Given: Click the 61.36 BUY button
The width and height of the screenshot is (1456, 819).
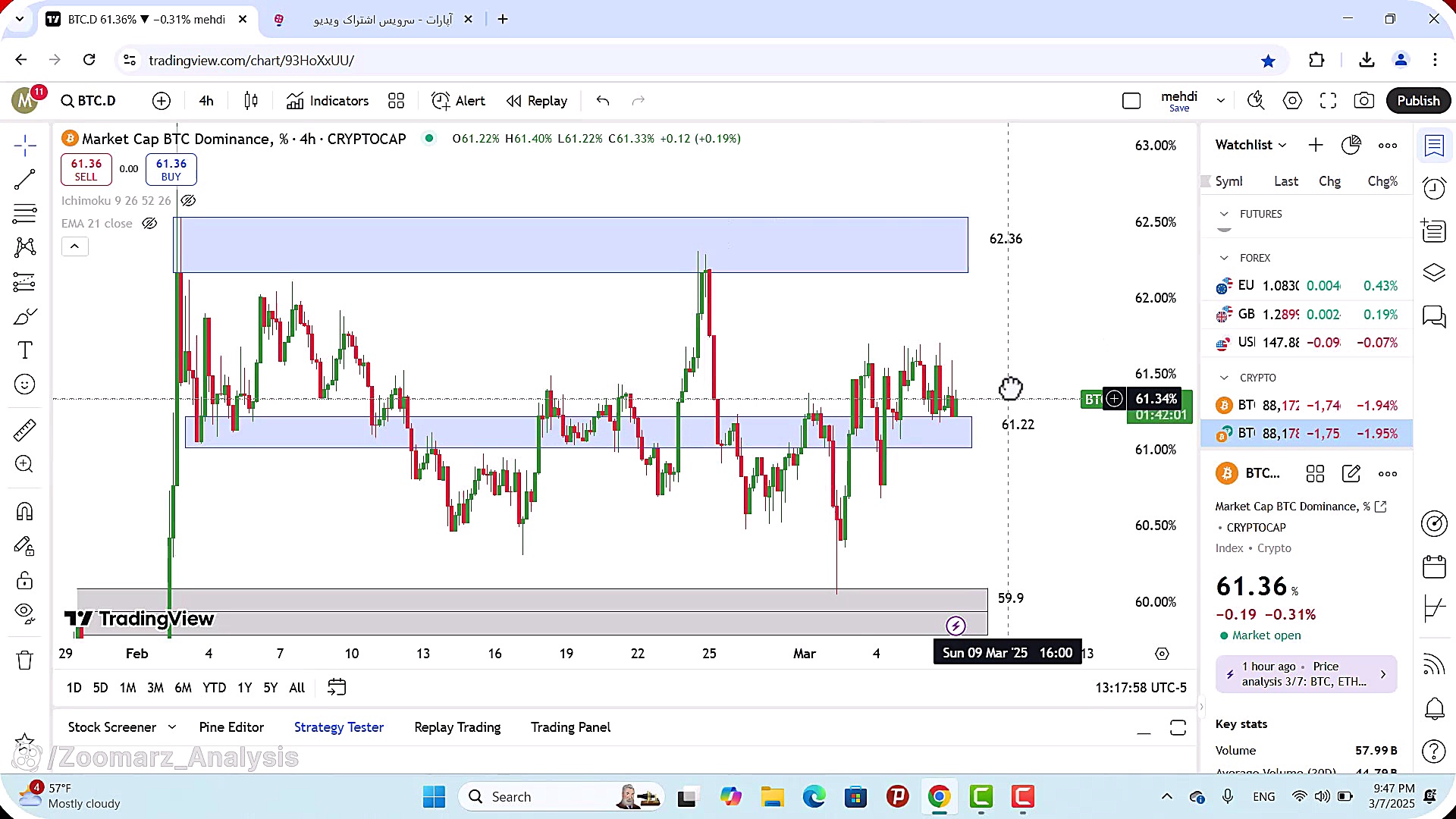Looking at the screenshot, I should (171, 170).
